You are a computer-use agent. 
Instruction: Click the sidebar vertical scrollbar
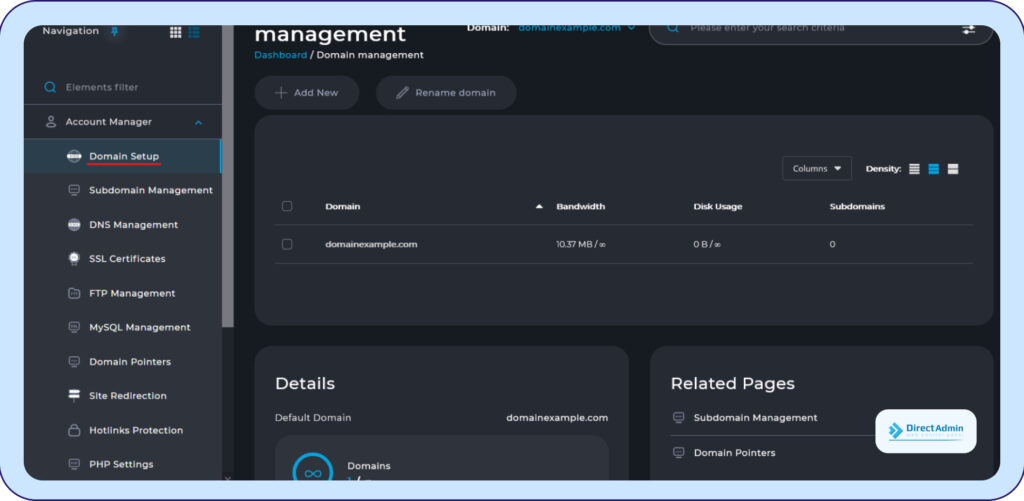(228, 176)
